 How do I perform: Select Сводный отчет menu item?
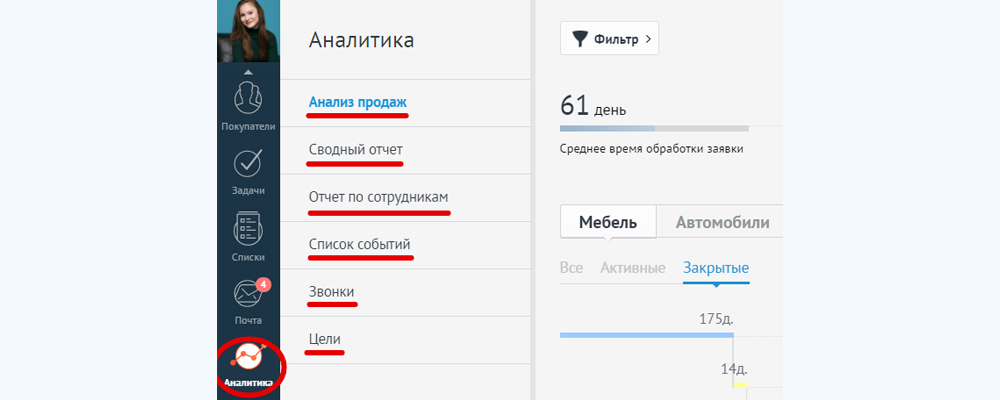point(355,150)
